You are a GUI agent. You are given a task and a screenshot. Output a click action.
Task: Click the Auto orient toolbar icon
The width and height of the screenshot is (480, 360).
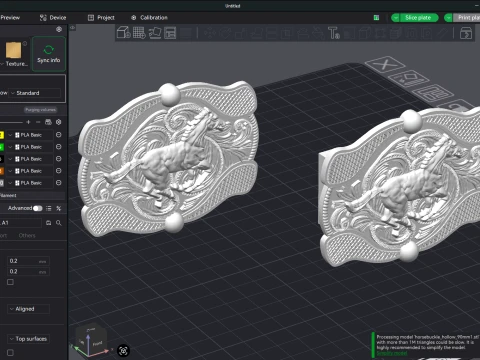pos(155,33)
